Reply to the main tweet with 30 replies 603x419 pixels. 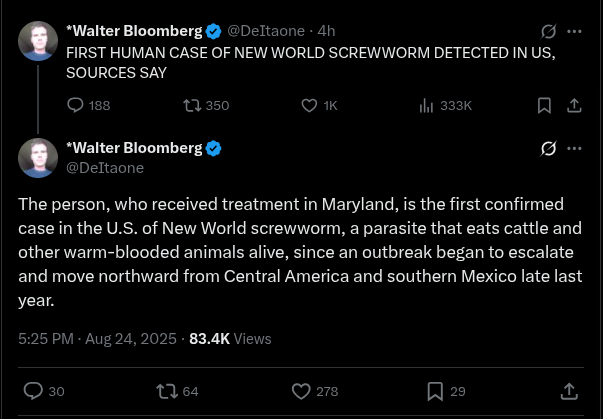pos(33,391)
